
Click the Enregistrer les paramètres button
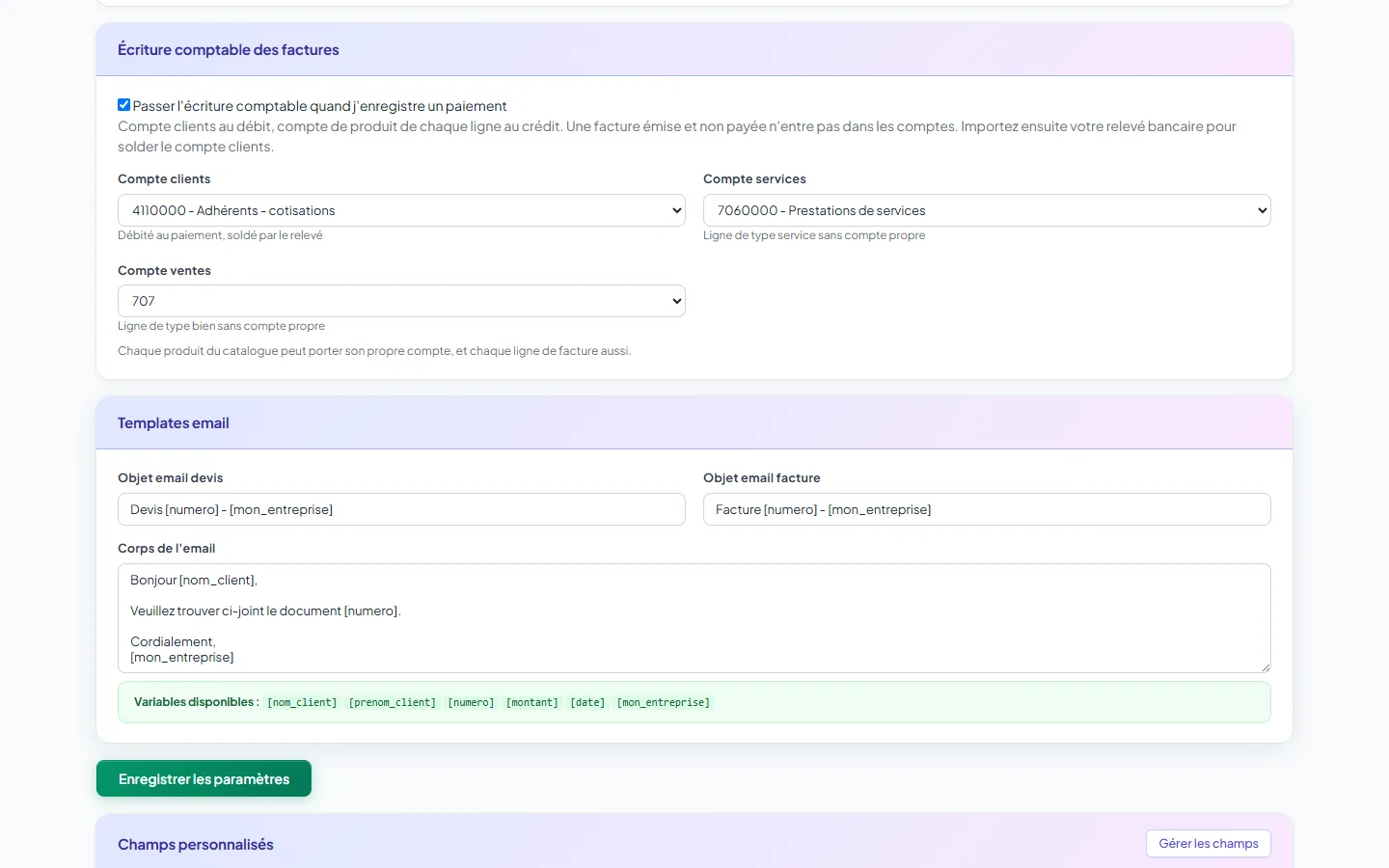pos(204,779)
